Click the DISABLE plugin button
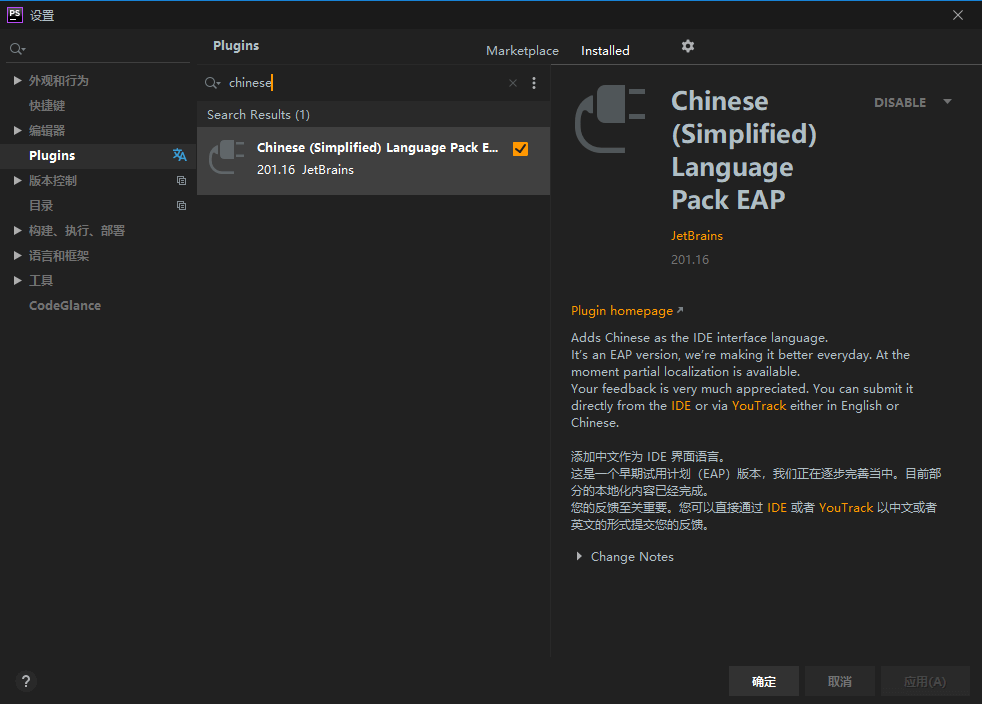 (x=900, y=102)
